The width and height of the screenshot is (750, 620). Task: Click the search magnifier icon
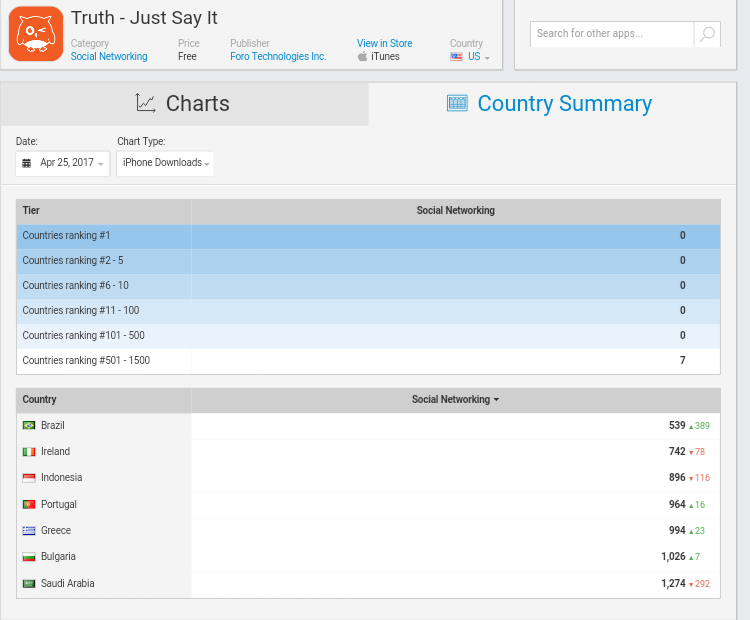coord(707,34)
